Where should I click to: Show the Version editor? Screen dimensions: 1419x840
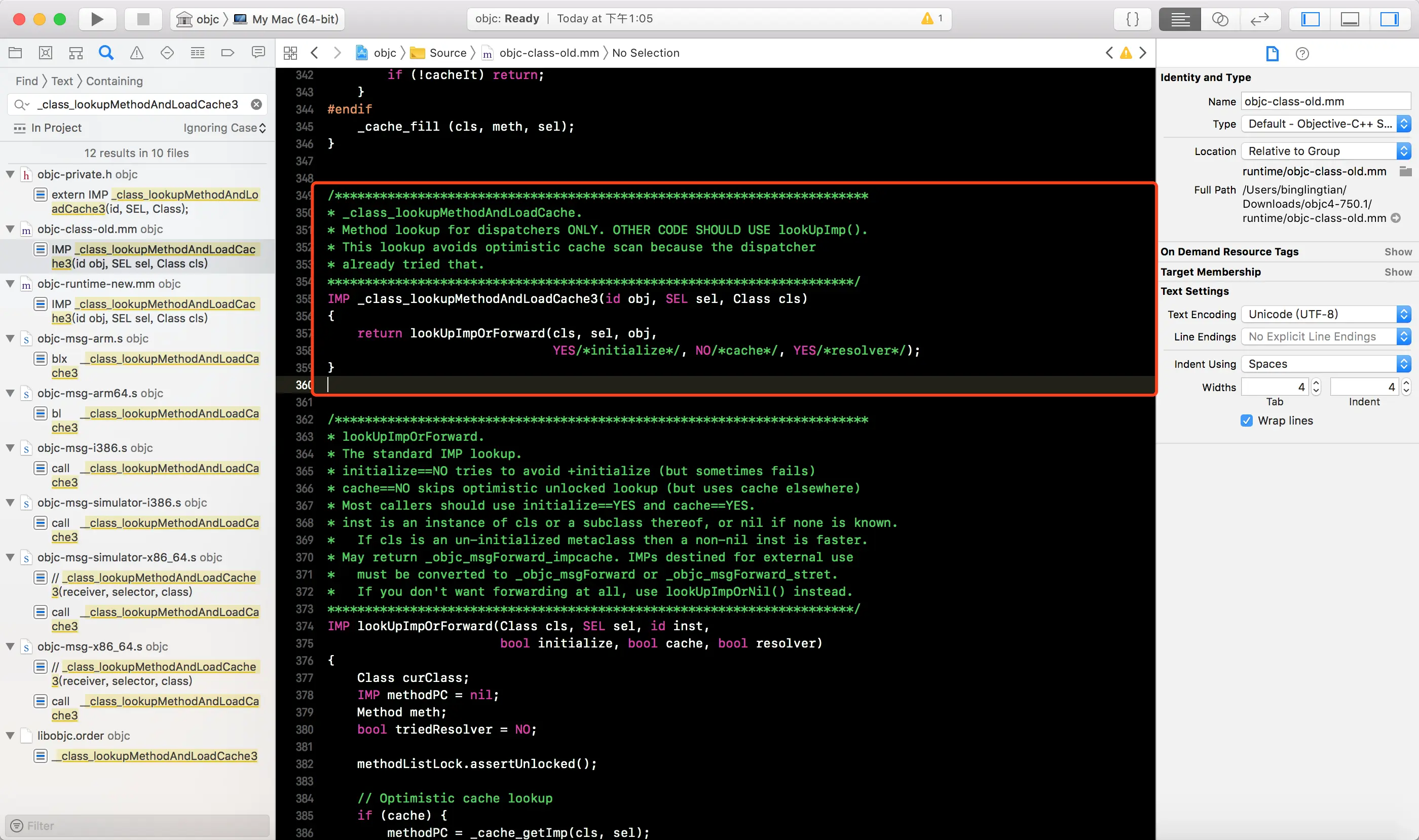click(x=1259, y=19)
